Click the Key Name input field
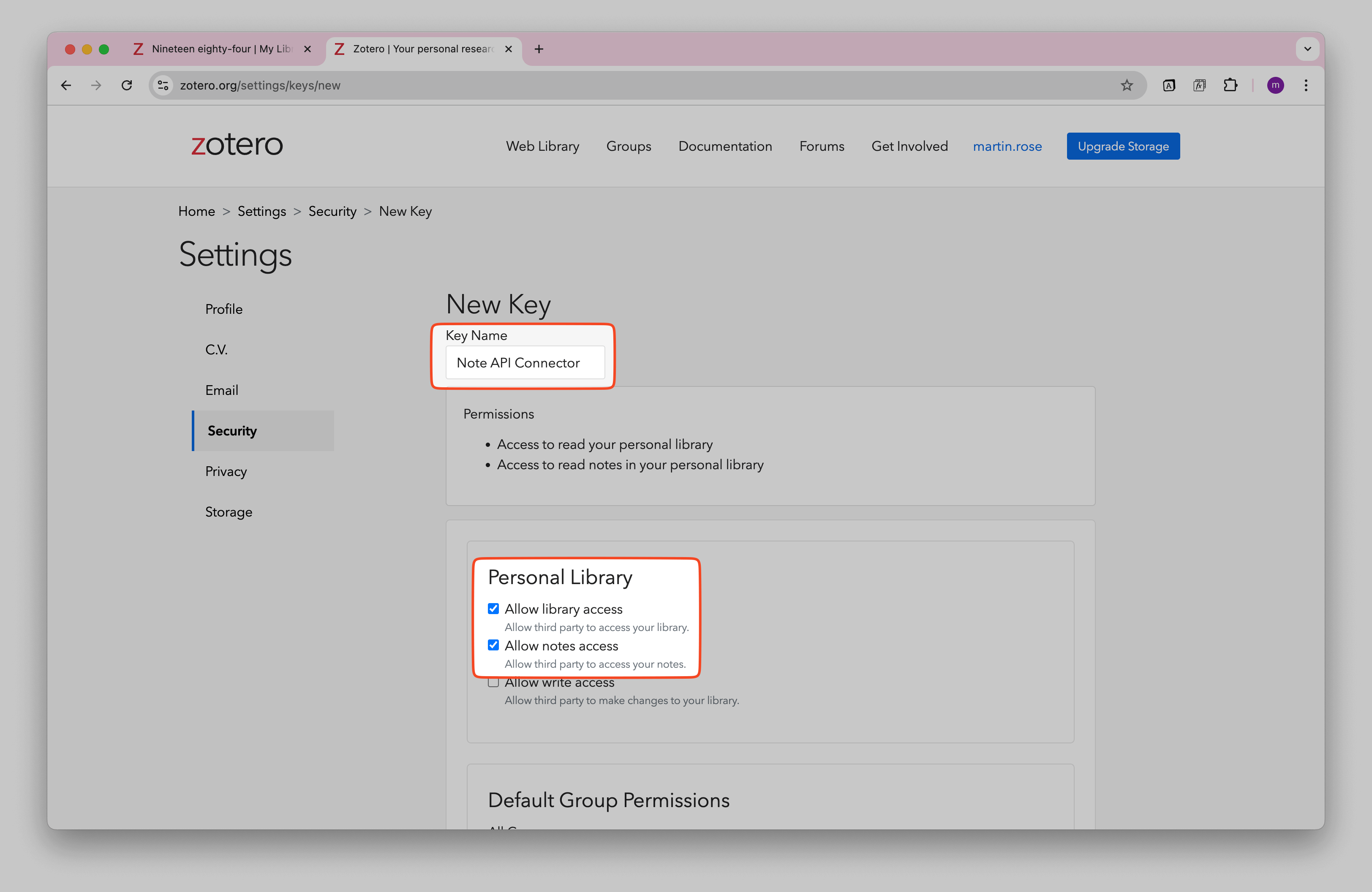The width and height of the screenshot is (1372, 892). [525, 362]
